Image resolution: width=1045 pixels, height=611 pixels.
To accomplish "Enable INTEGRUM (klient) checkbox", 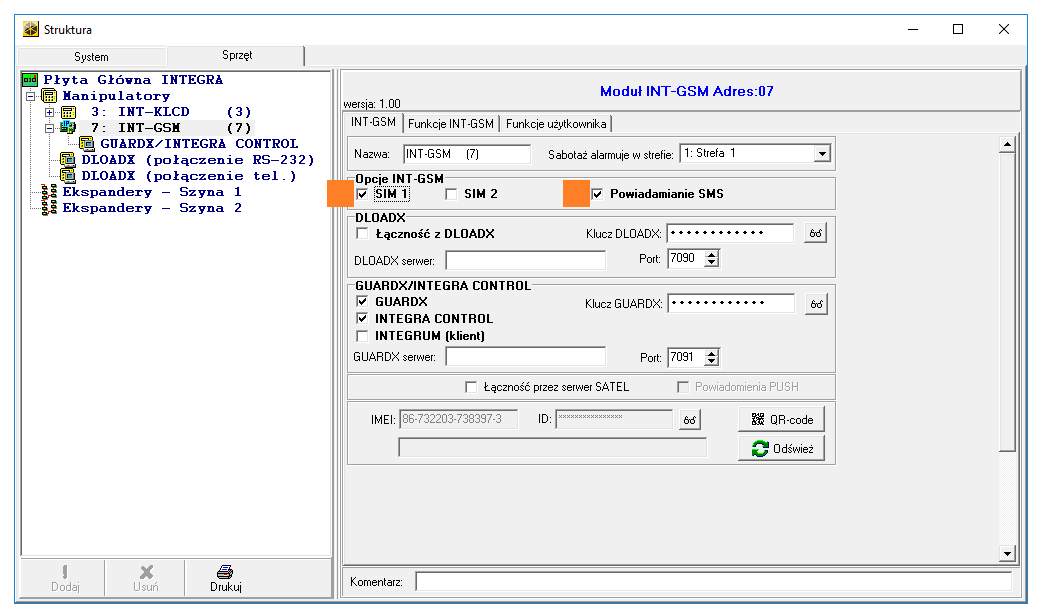I will (x=362, y=336).
